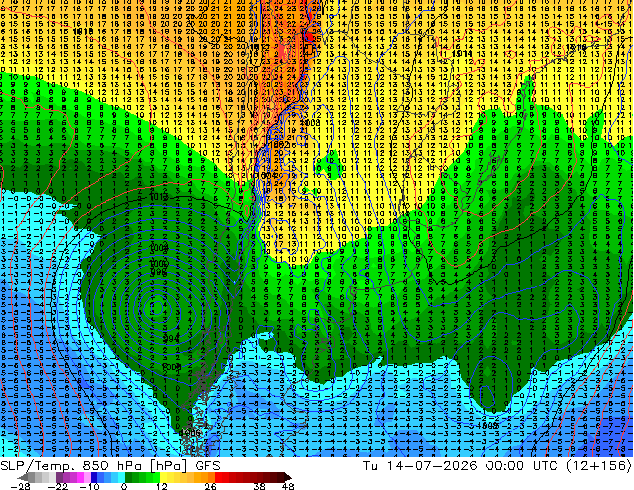
Task: Click the "GFS" model label
Action: (x=208, y=466)
